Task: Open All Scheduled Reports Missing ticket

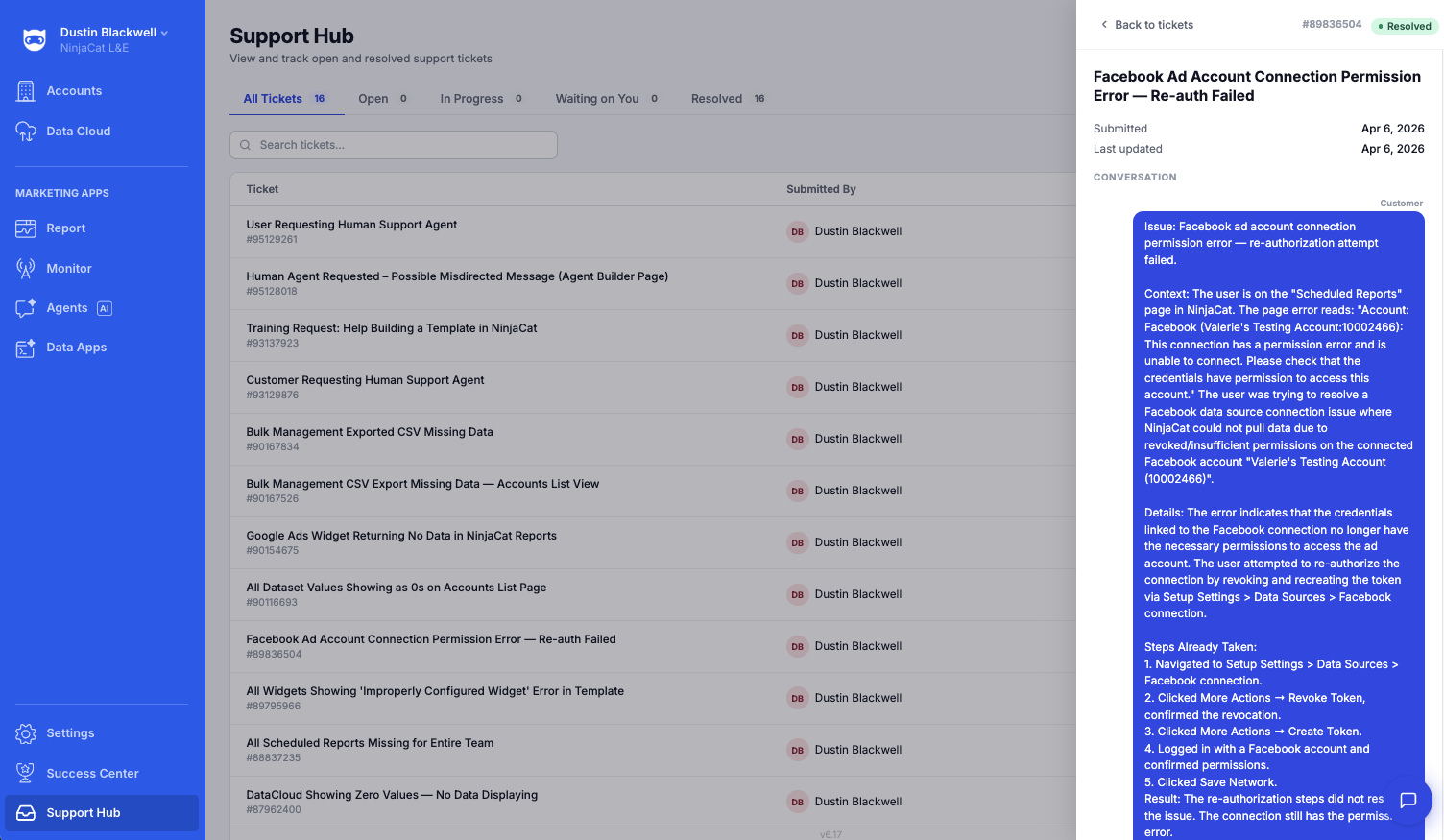Action: click(x=370, y=743)
